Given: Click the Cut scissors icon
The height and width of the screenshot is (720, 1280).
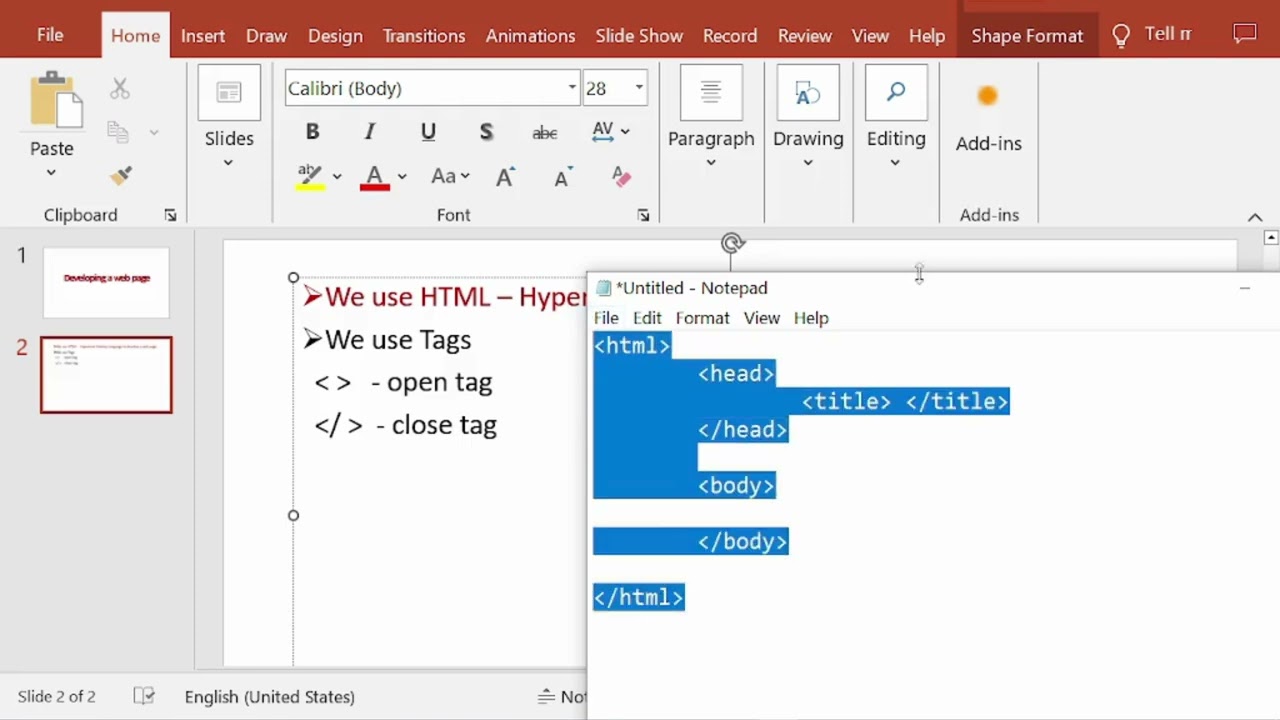Looking at the screenshot, I should coord(120,88).
